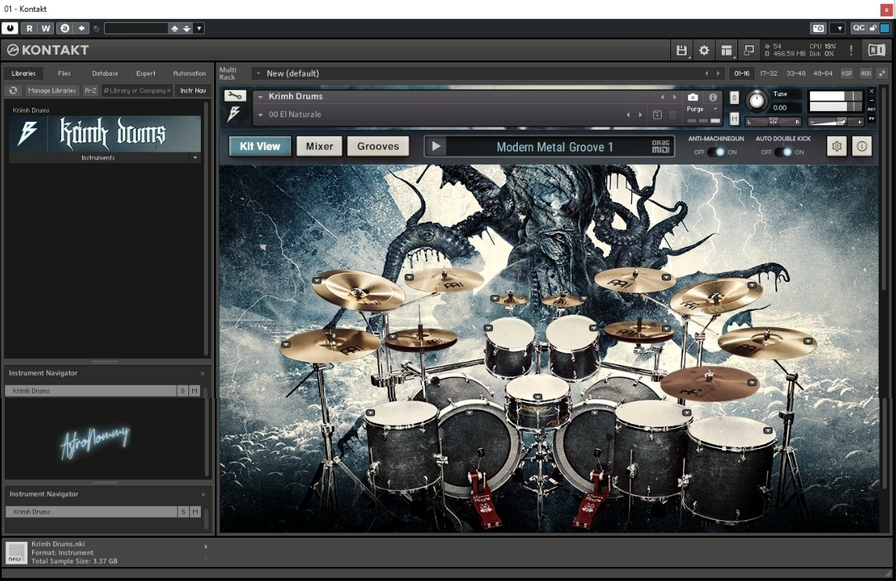Toggle the Anti-Machinegun switch
This screenshot has width=896, height=581.
[x=714, y=152]
